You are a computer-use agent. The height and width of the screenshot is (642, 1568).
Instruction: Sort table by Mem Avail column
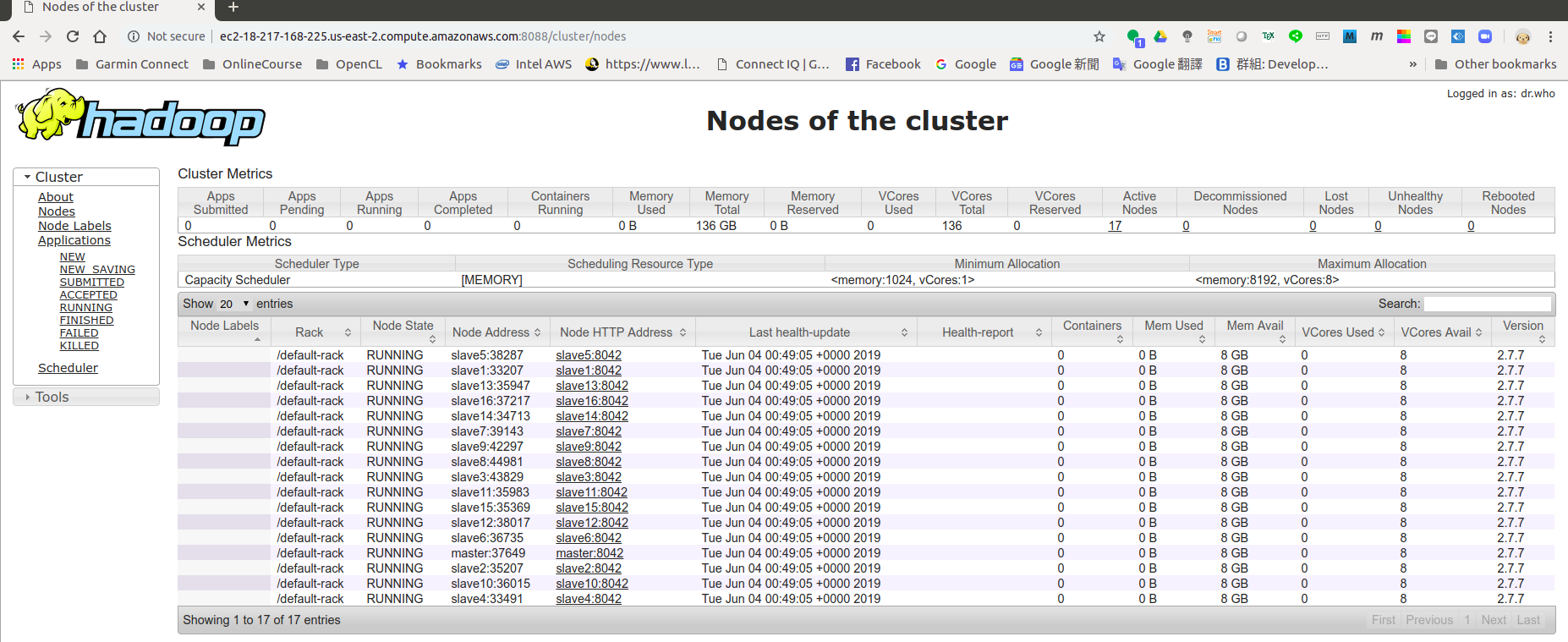click(x=1255, y=332)
